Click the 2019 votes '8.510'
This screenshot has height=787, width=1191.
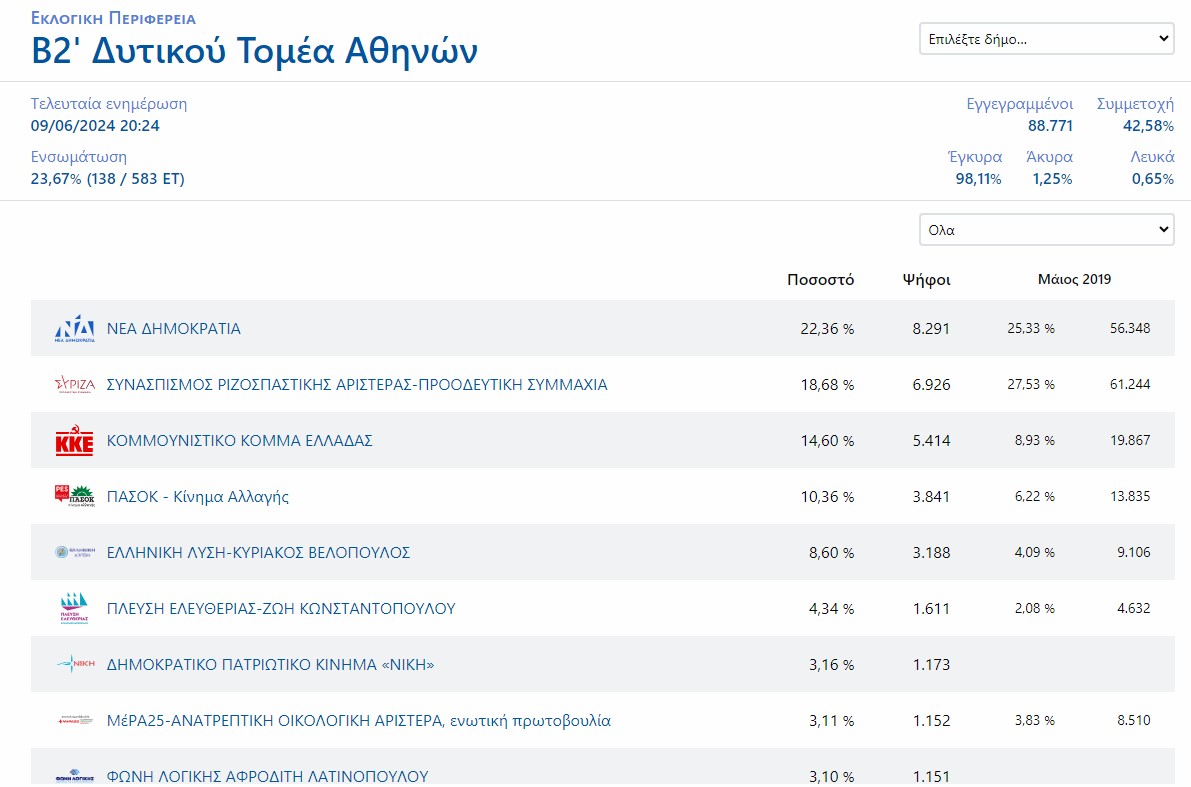pos(1133,720)
